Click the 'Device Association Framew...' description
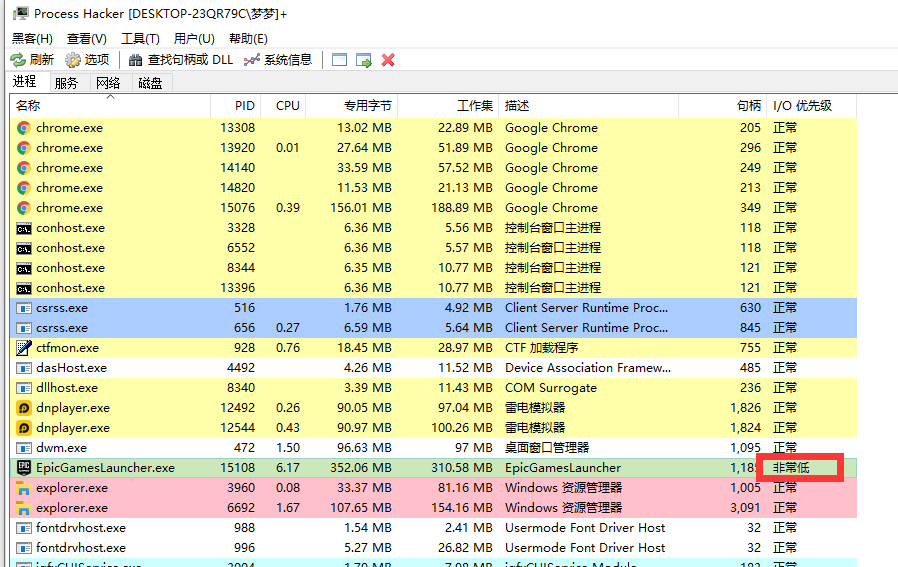Viewport: 898px width, 567px height. coord(588,368)
